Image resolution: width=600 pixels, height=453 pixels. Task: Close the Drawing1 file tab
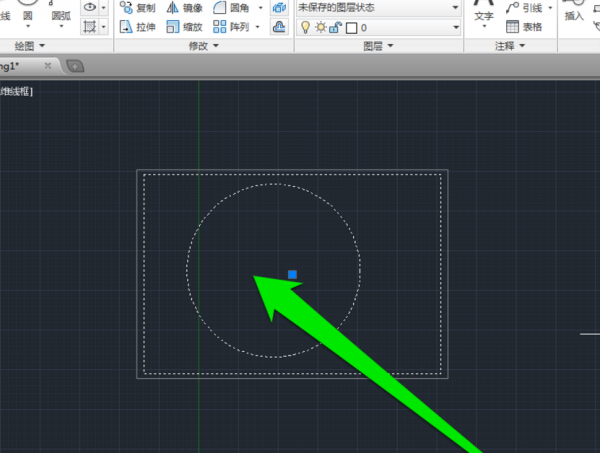pos(48,66)
